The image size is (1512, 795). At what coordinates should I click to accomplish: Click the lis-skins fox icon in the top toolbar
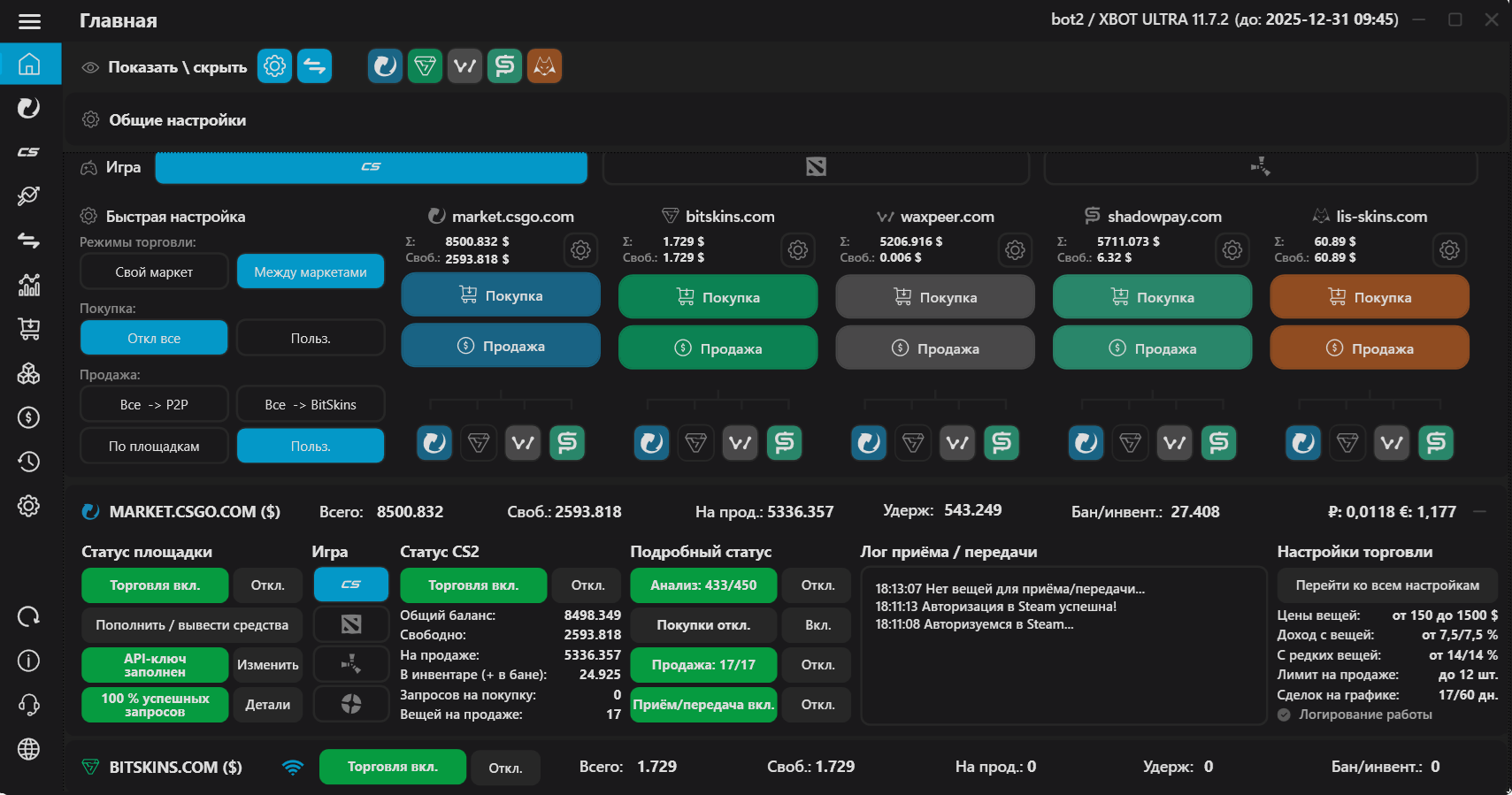[x=544, y=66]
